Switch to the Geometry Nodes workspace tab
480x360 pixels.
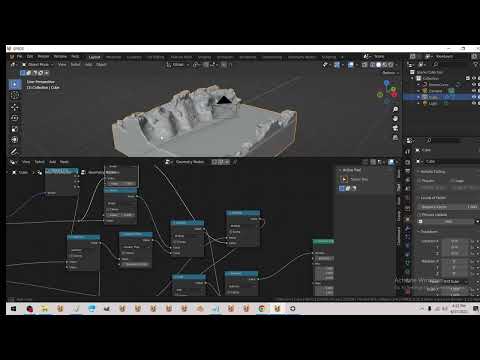(302, 57)
